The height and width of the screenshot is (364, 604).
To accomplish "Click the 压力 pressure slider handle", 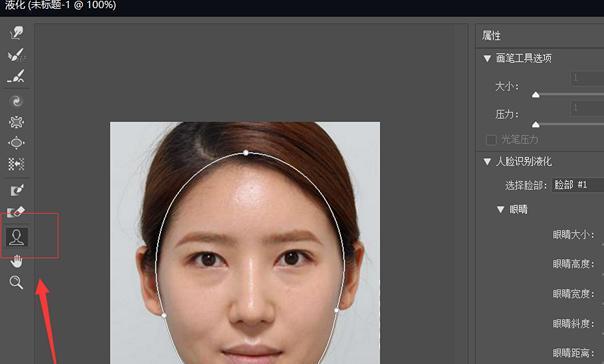I will coord(535,124).
